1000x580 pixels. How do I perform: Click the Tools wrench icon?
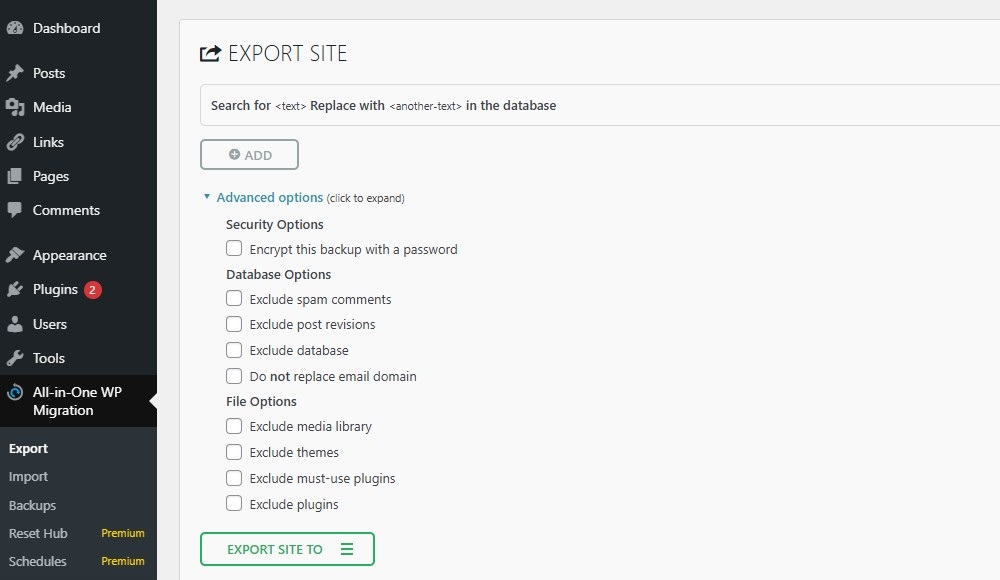pyautogui.click(x=15, y=358)
